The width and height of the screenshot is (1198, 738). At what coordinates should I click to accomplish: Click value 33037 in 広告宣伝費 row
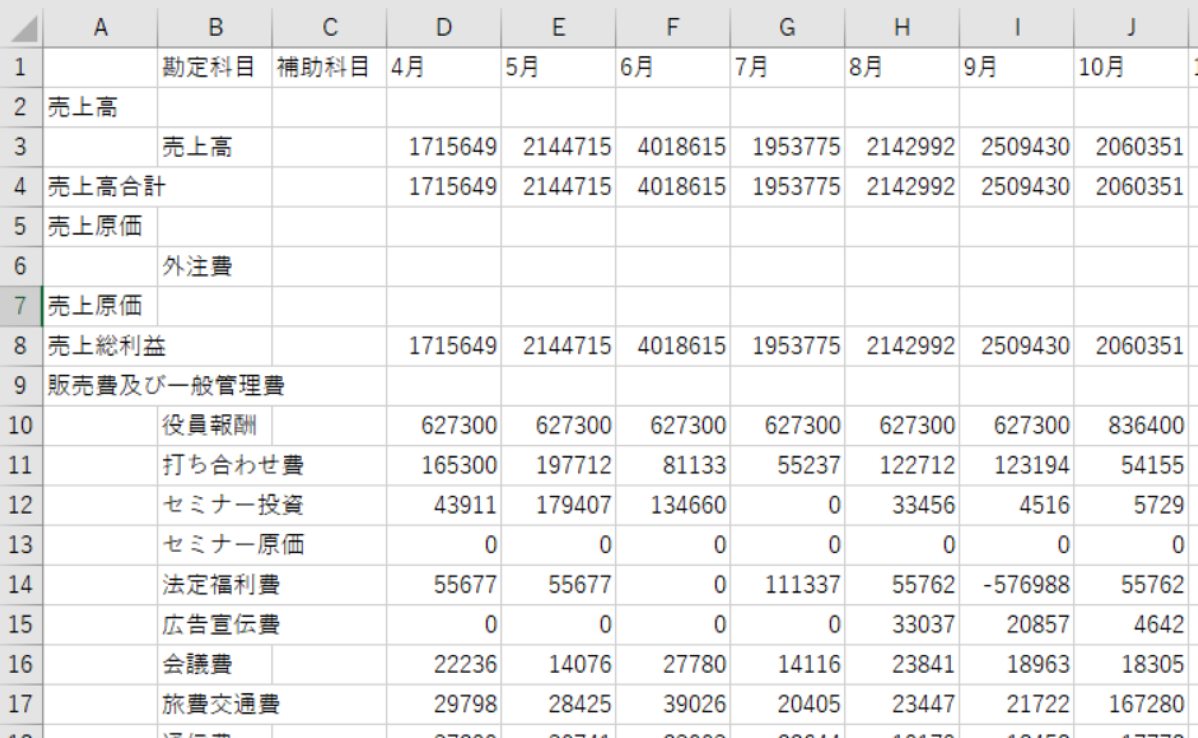[x=902, y=624]
